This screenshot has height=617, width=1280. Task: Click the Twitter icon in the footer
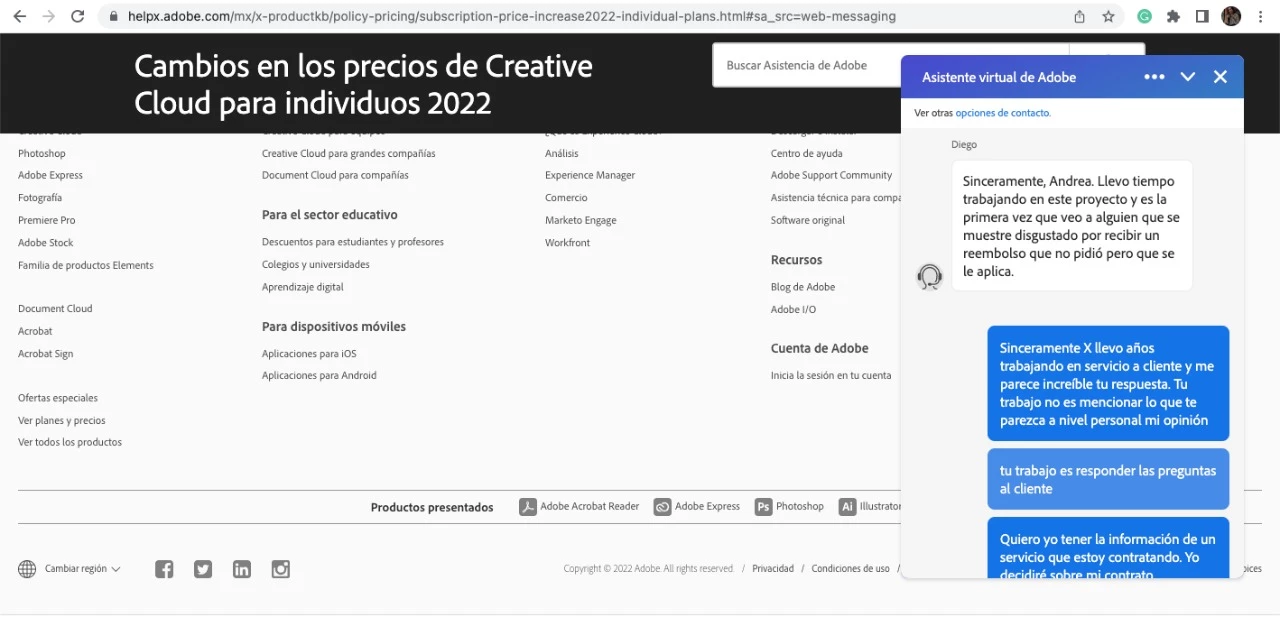pos(203,569)
